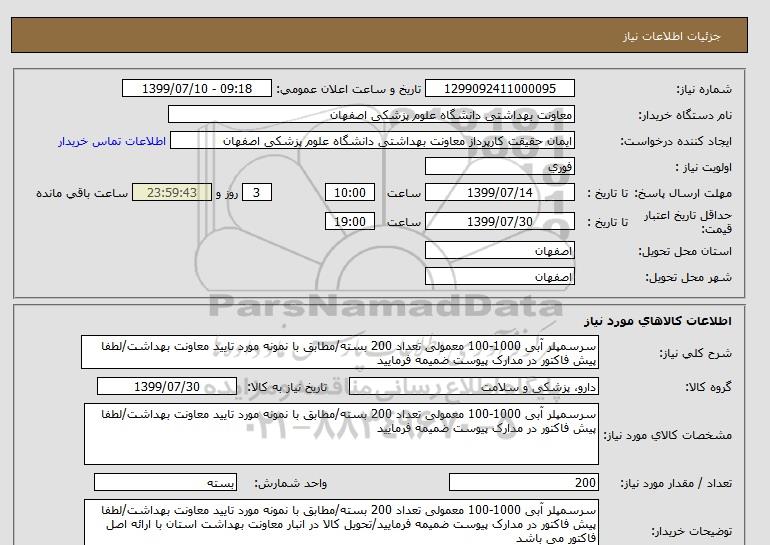Click the نام دستگاه خریدار label
The height and width of the screenshot is (545, 770).
pos(685,115)
